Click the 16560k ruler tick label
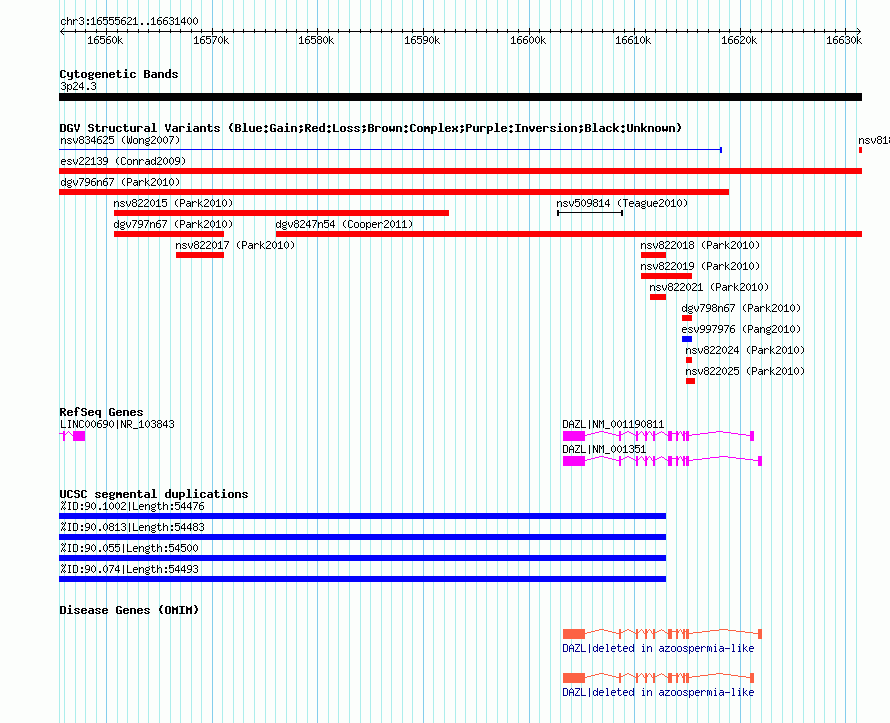 point(105,40)
